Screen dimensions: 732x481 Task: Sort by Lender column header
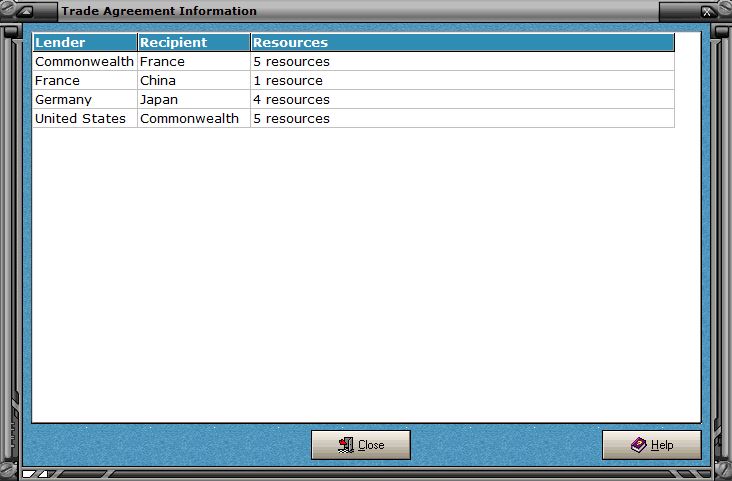[85, 42]
